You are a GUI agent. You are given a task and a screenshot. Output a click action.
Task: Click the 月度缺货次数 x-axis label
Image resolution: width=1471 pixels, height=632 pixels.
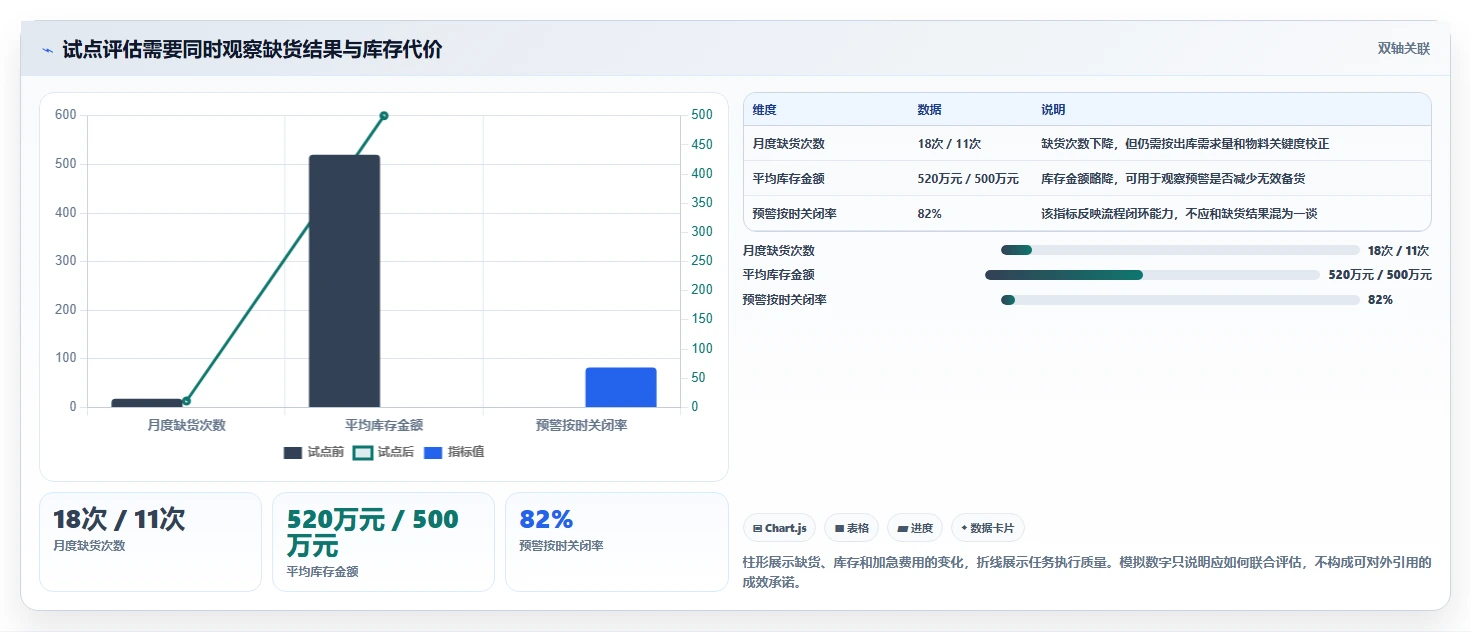pos(187,425)
